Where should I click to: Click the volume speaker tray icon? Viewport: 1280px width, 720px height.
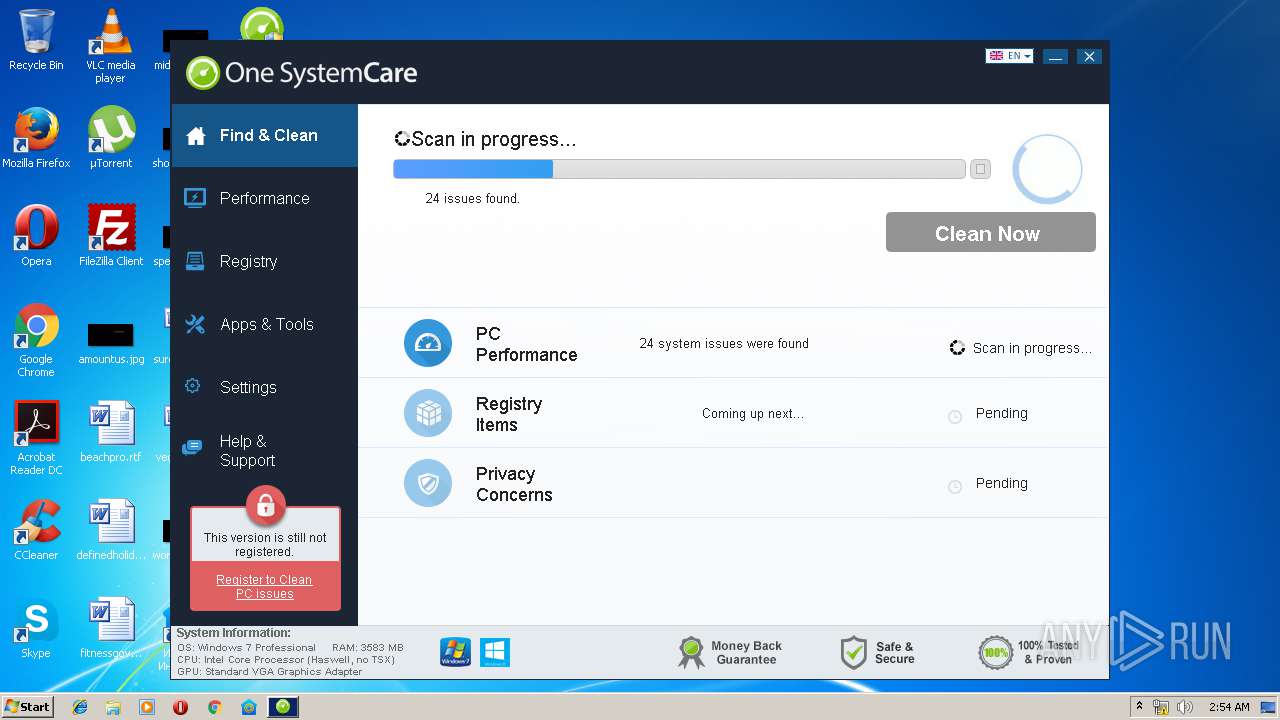[1184, 707]
